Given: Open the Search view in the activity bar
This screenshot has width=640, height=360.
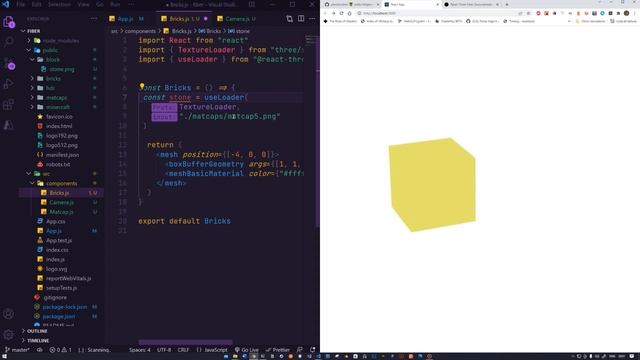Looking at the screenshot, I should point(9,42).
